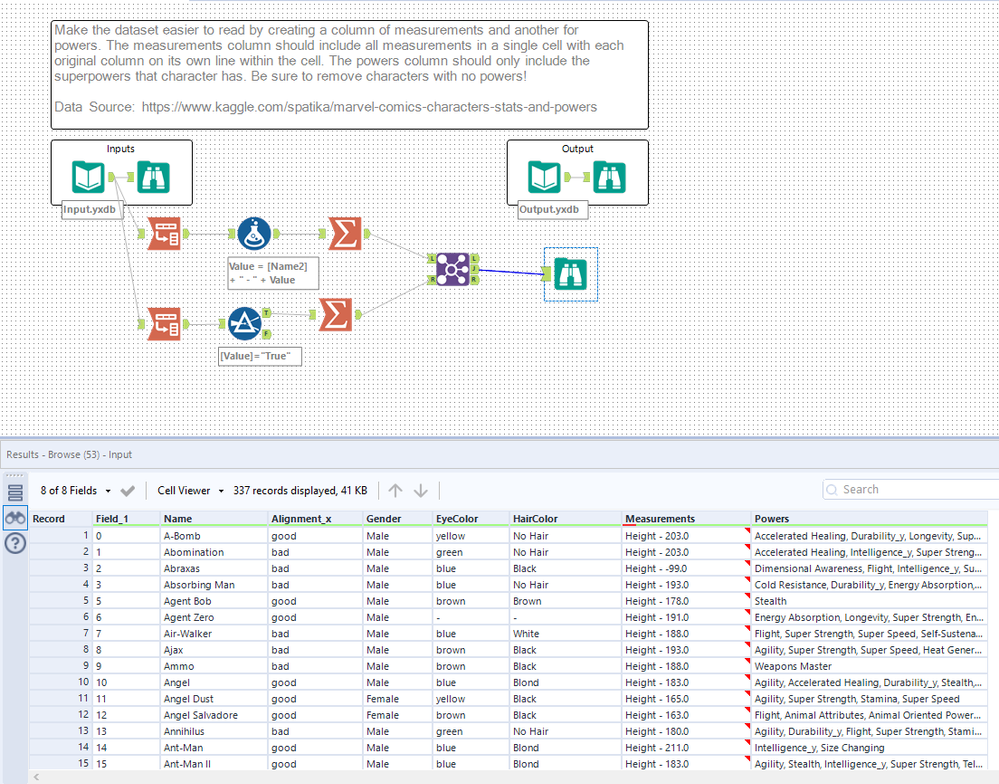Image resolution: width=999 pixels, height=784 pixels.
Task: Click the results Search field
Action: [x=911, y=489]
